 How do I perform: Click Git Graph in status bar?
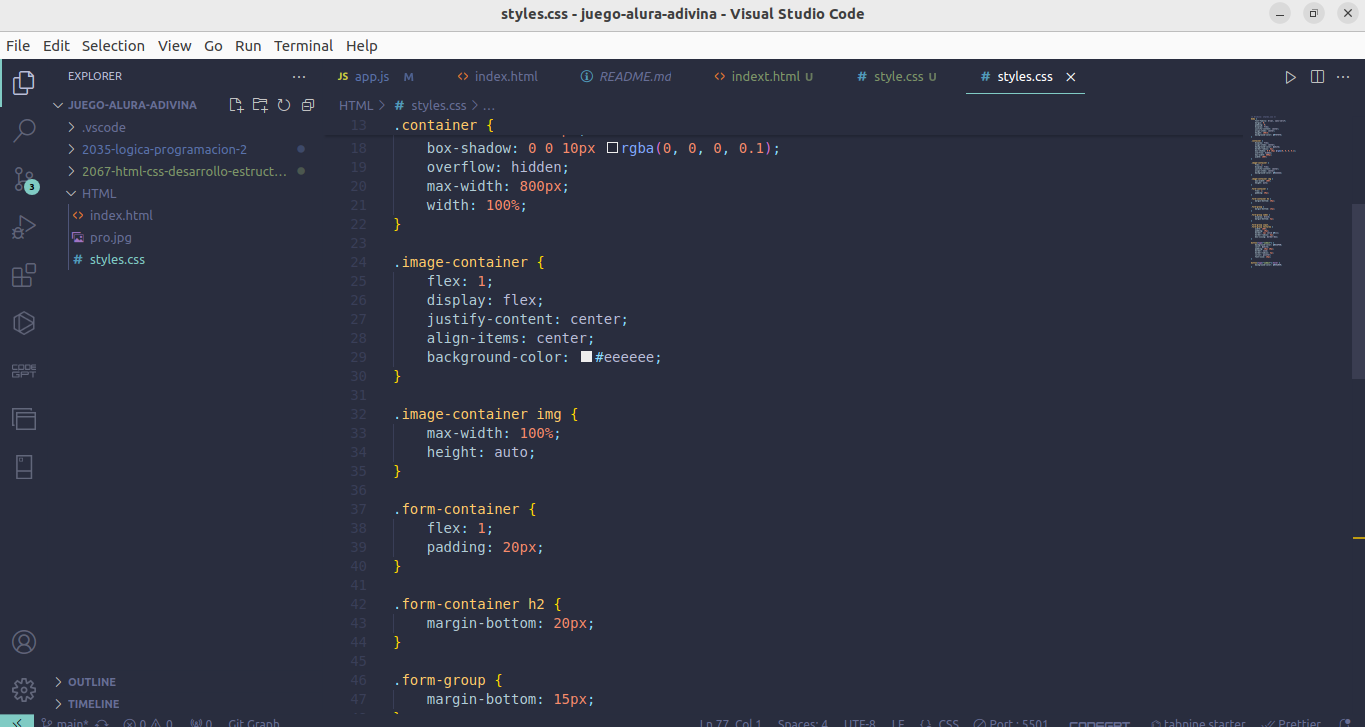(254, 722)
